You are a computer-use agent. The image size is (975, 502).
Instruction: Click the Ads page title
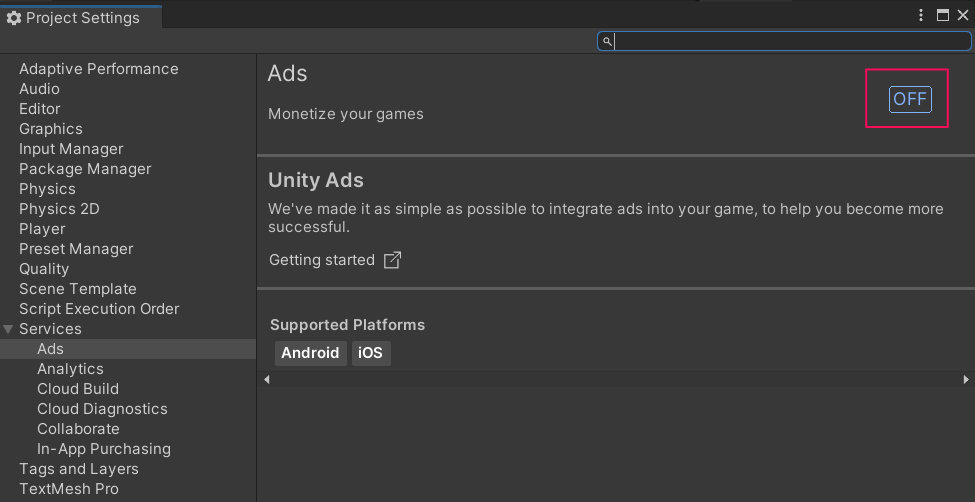pyautogui.click(x=287, y=73)
